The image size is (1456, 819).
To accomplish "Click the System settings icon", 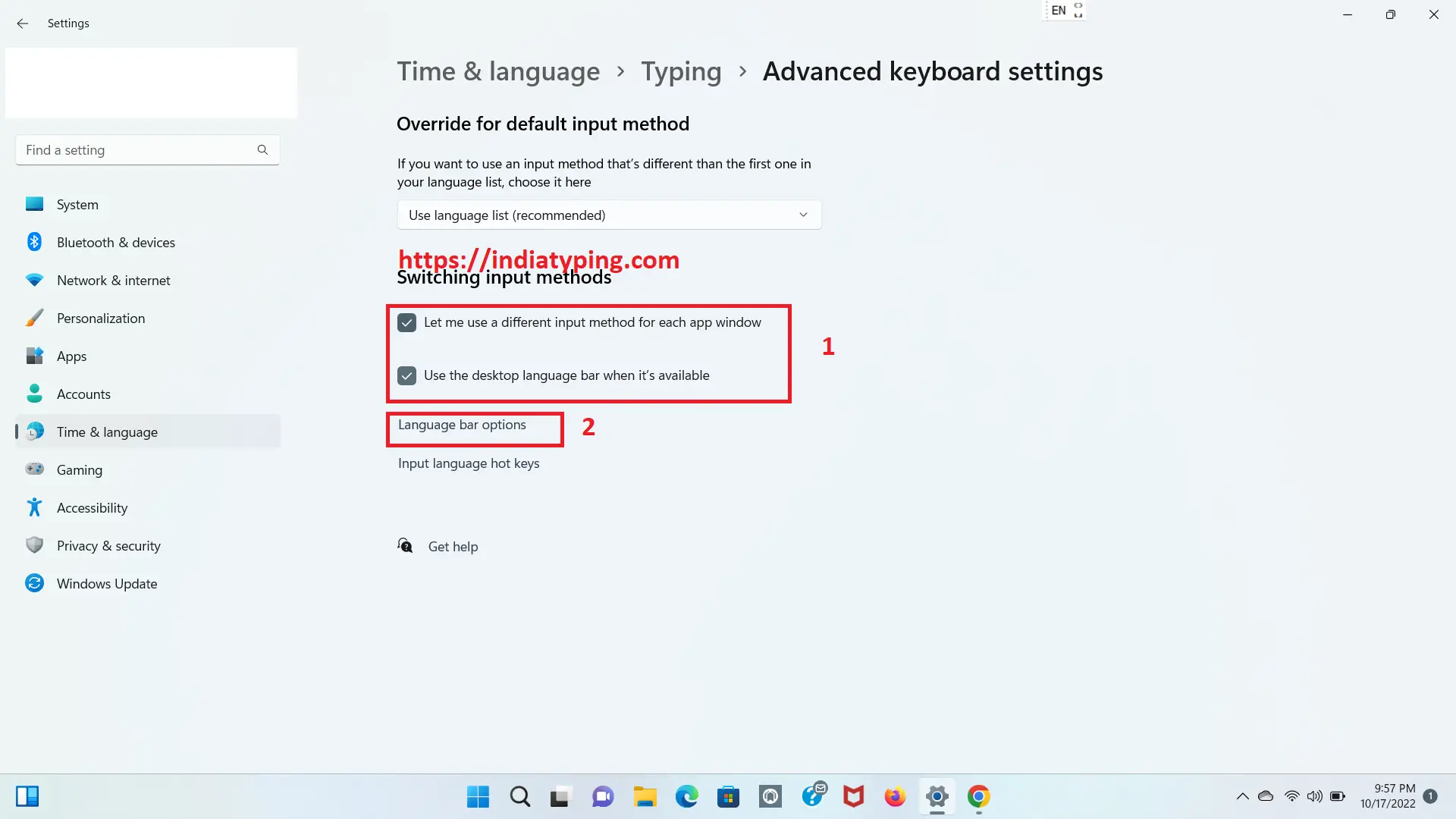I will pos(36,204).
